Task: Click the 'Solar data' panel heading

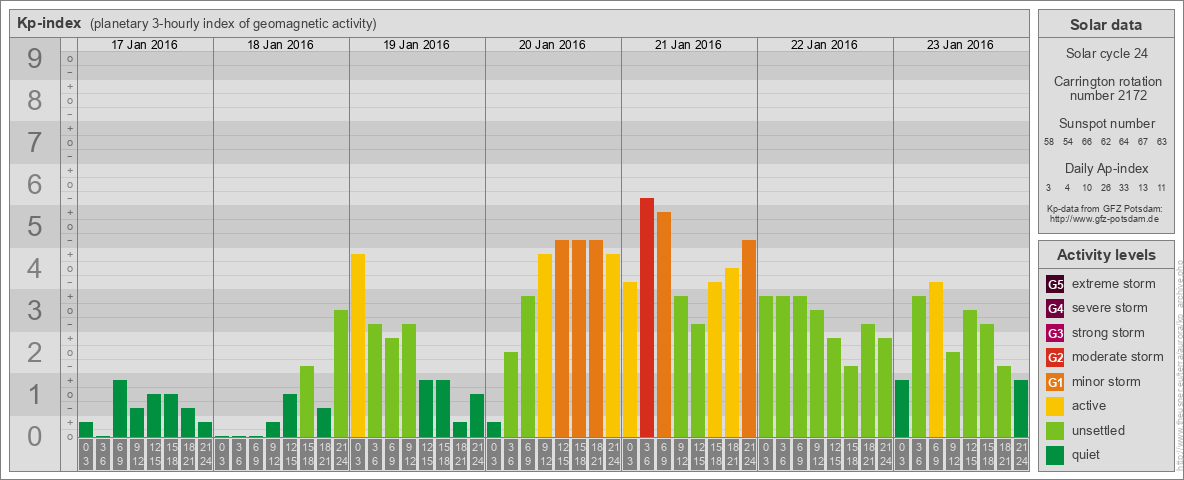Action: pyautogui.click(x=1105, y=25)
